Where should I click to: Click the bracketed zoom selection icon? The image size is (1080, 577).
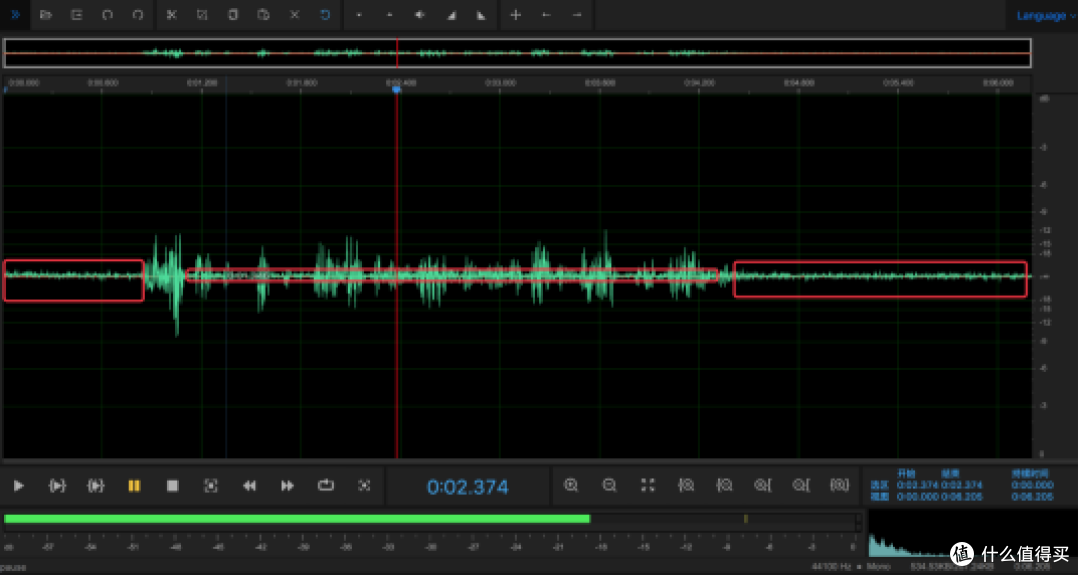click(x=840, y=485)
